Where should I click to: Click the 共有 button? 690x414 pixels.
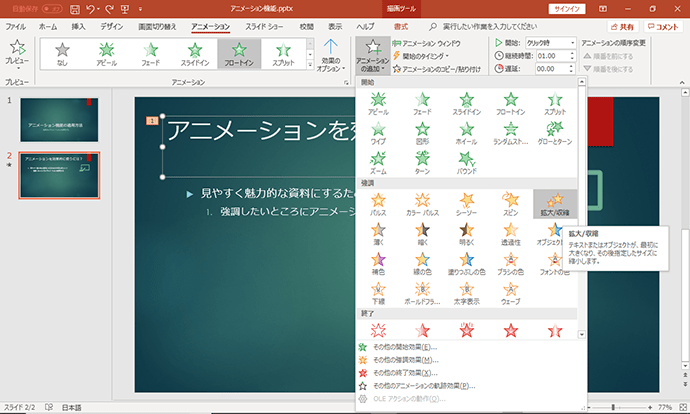pyautogui.click(x=623, y=27)
